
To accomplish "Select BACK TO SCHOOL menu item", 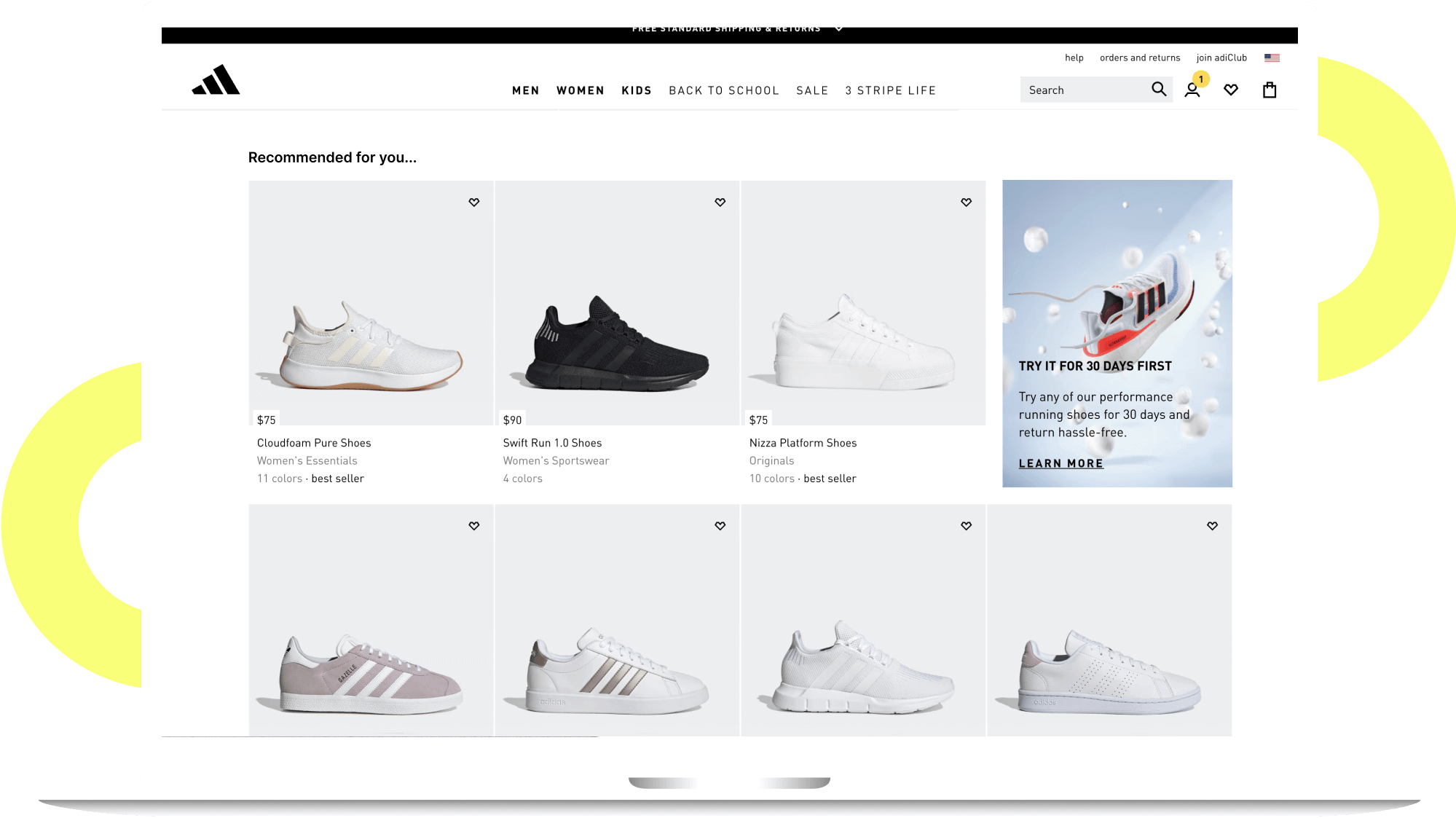I will (724, 90).
